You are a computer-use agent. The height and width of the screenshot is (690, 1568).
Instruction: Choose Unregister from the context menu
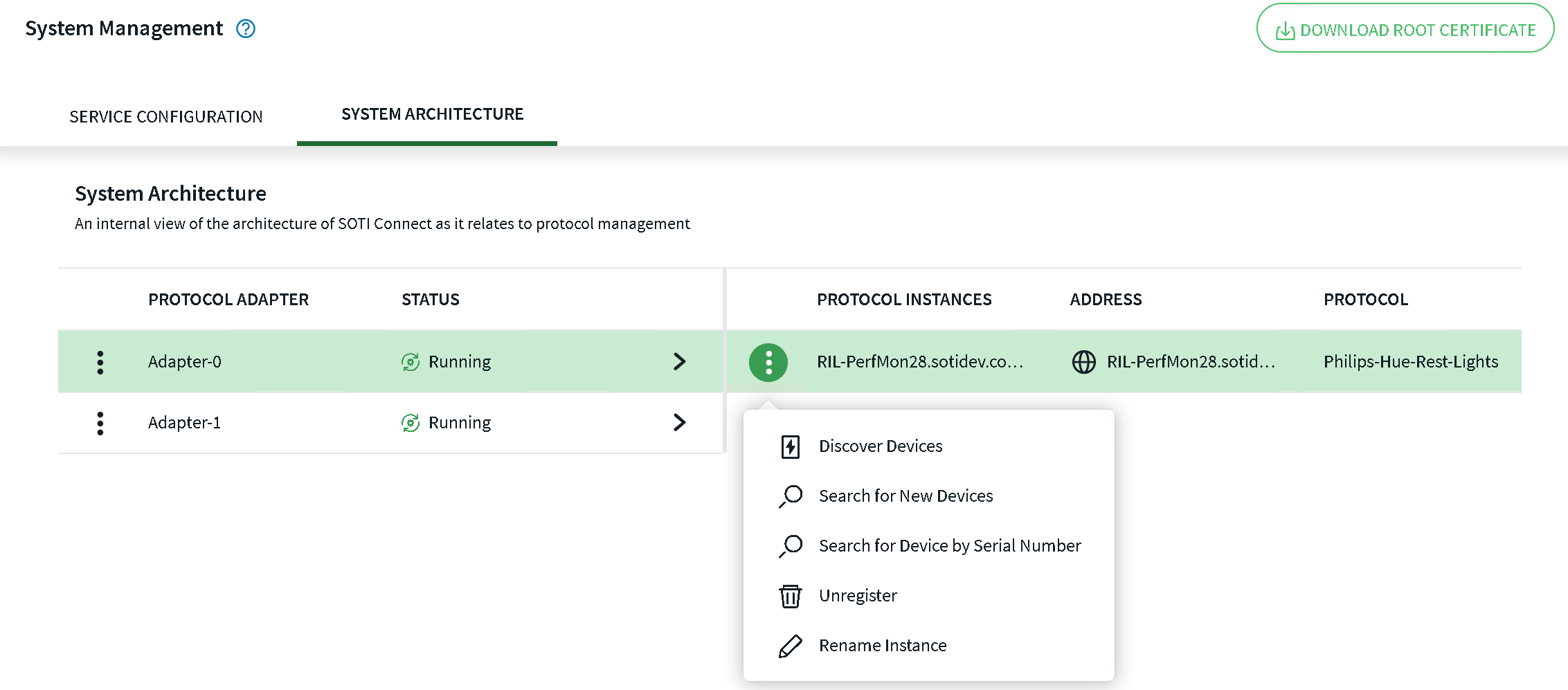pos(928,596)
